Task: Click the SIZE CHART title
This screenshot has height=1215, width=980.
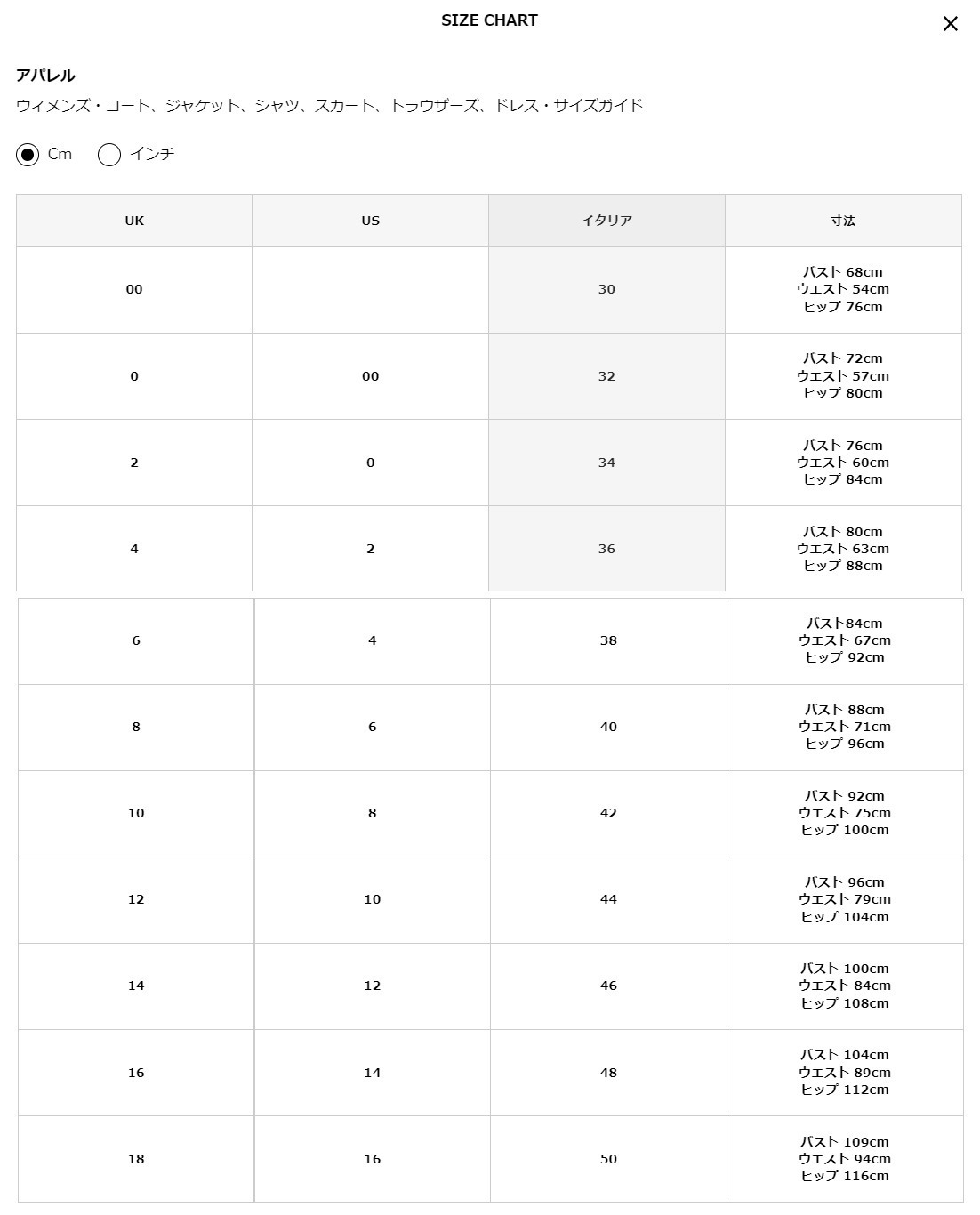Action: [x=489, y=20]
